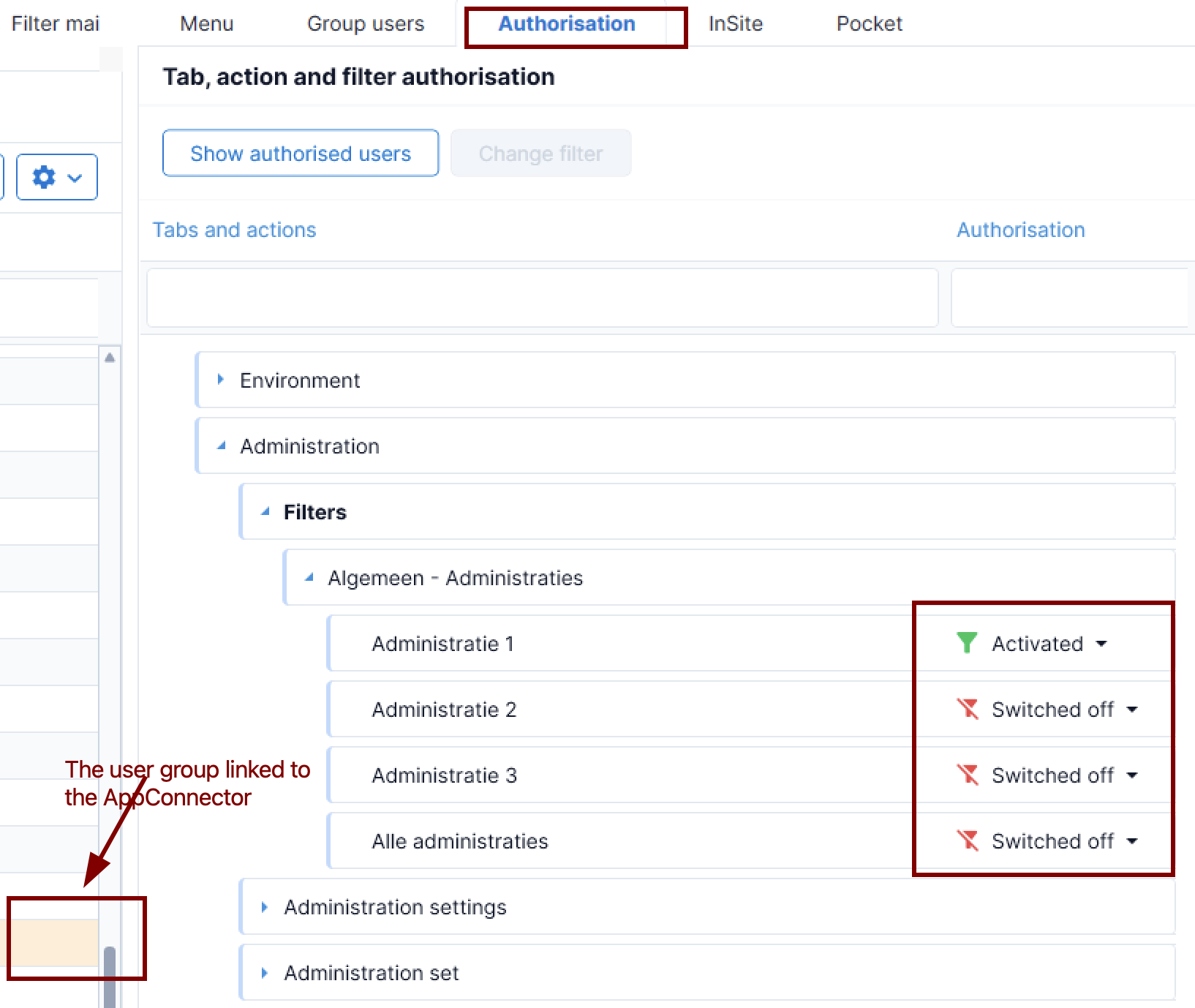The height and width of the screenshot is (1008, 1195).
Task: Expand Administration settings node
Action: [264, 907]
